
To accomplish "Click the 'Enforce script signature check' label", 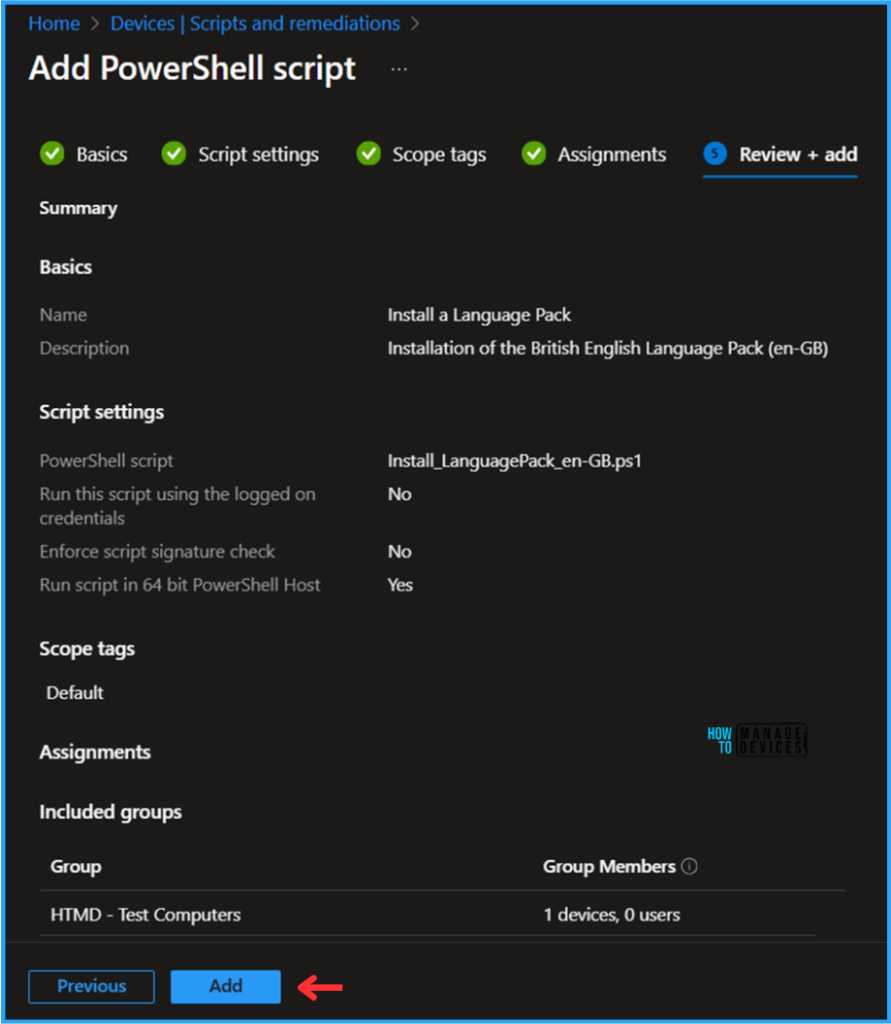I will 157,552.
